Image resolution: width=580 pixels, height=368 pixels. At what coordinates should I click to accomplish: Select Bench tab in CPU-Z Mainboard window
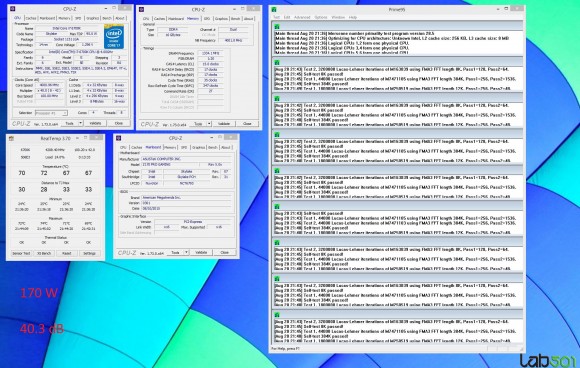click(x=213, y=148)
